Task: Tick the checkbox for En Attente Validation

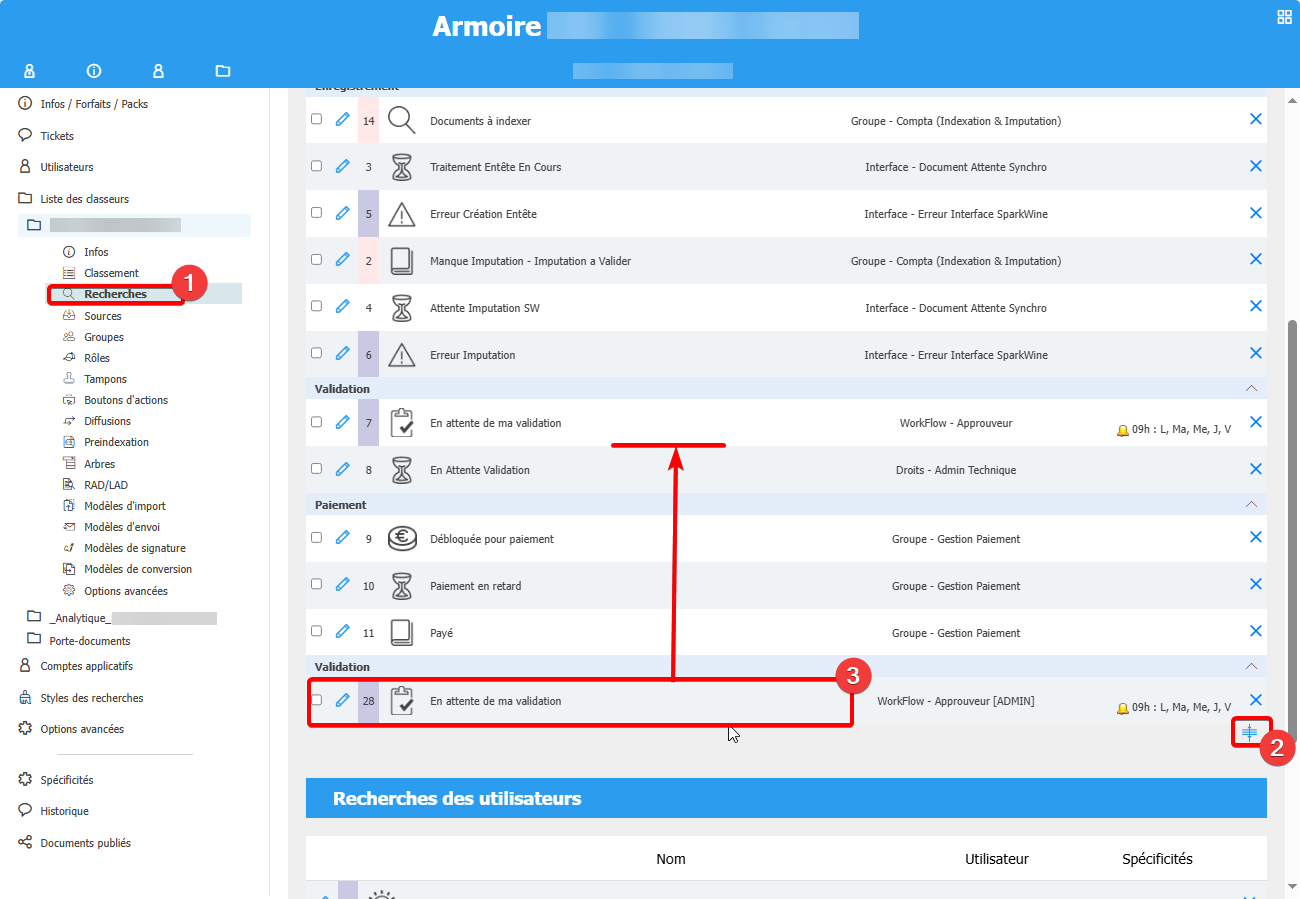Action: (x=316, y=468)
